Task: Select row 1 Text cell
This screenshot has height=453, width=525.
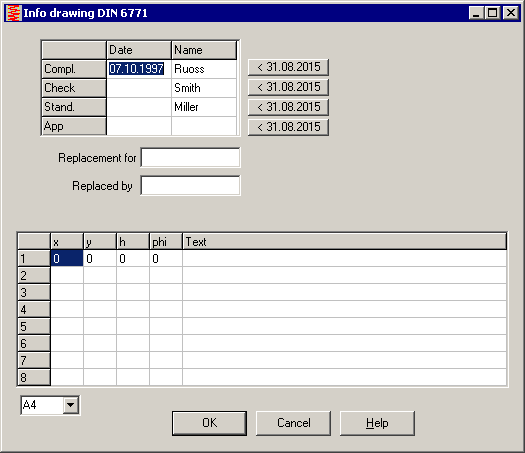Action: point(345,258)
